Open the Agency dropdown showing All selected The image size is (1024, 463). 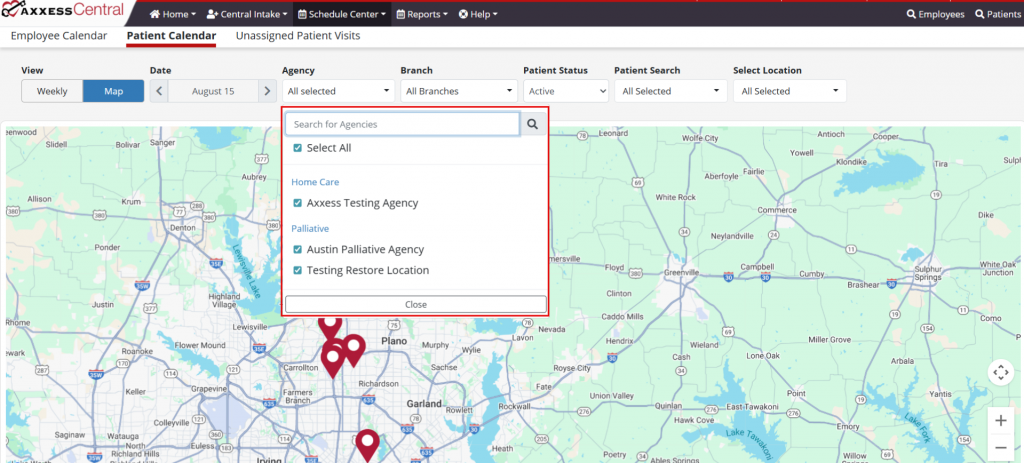tap(338, 91)
